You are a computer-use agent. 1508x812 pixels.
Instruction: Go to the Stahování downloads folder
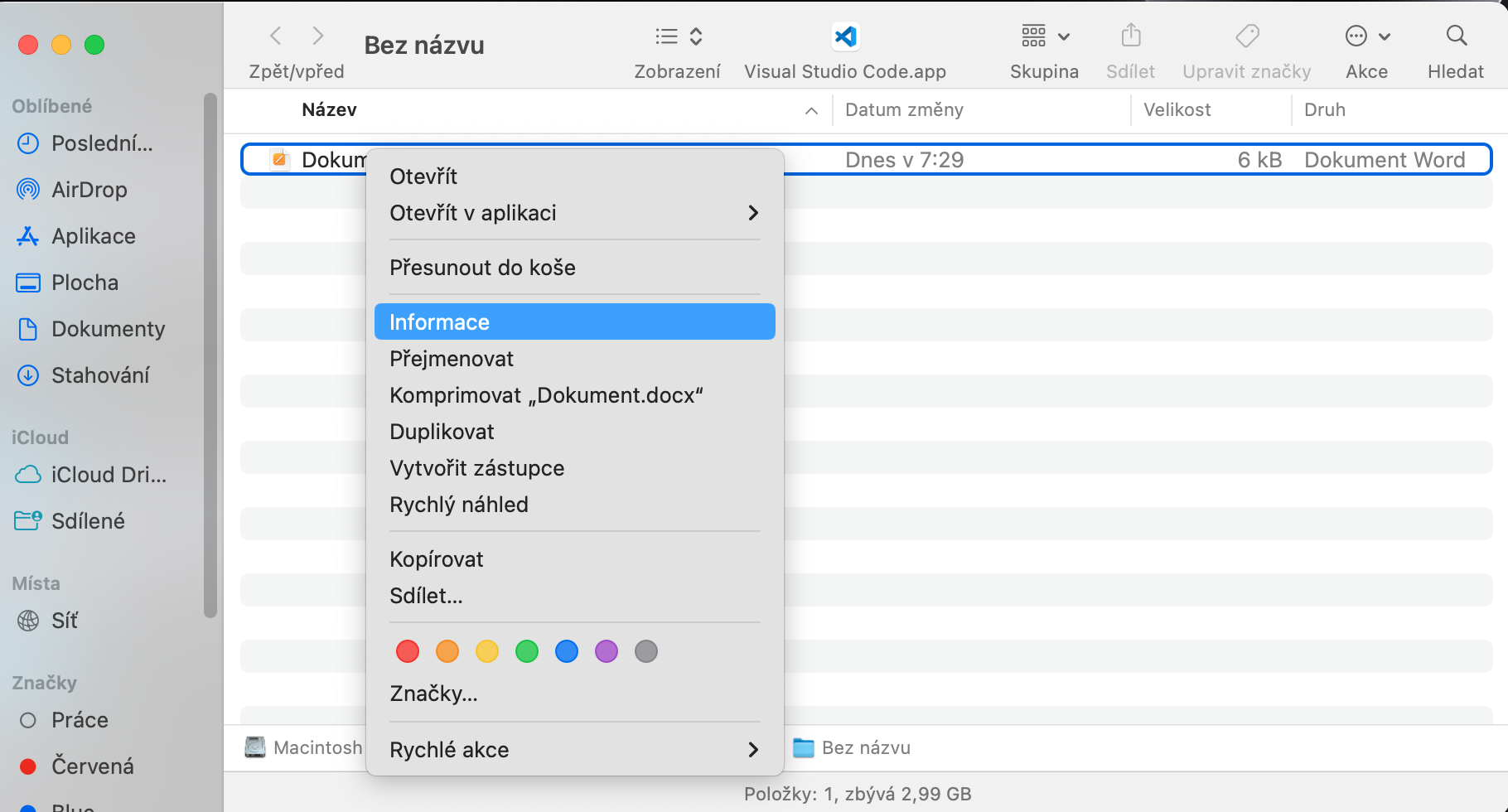[x=99, y=375]
